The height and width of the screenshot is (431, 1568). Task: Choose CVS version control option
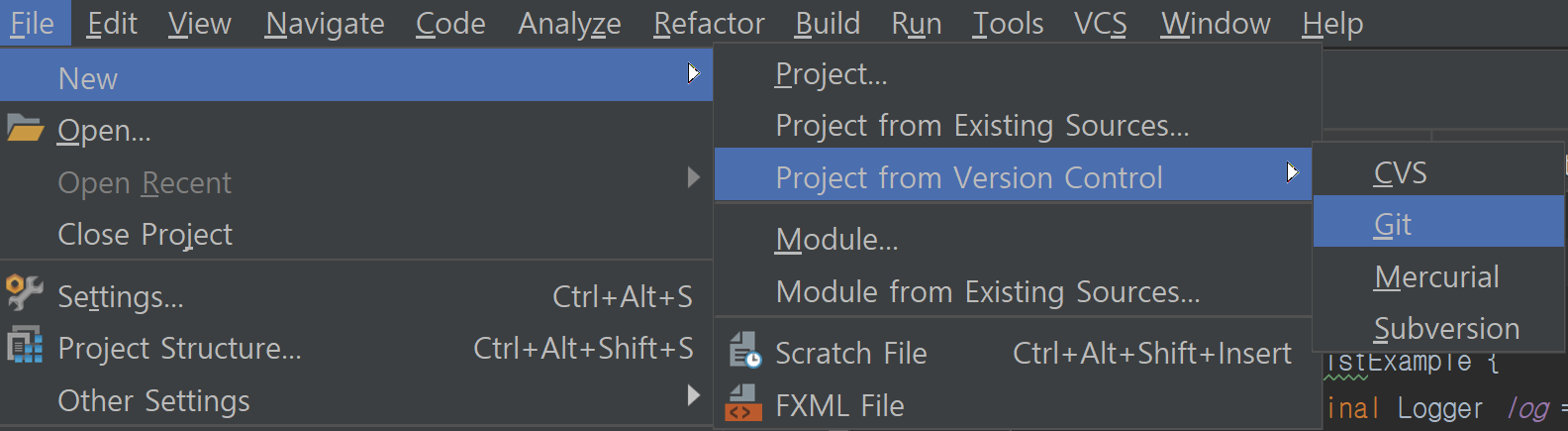point(1400,173)
